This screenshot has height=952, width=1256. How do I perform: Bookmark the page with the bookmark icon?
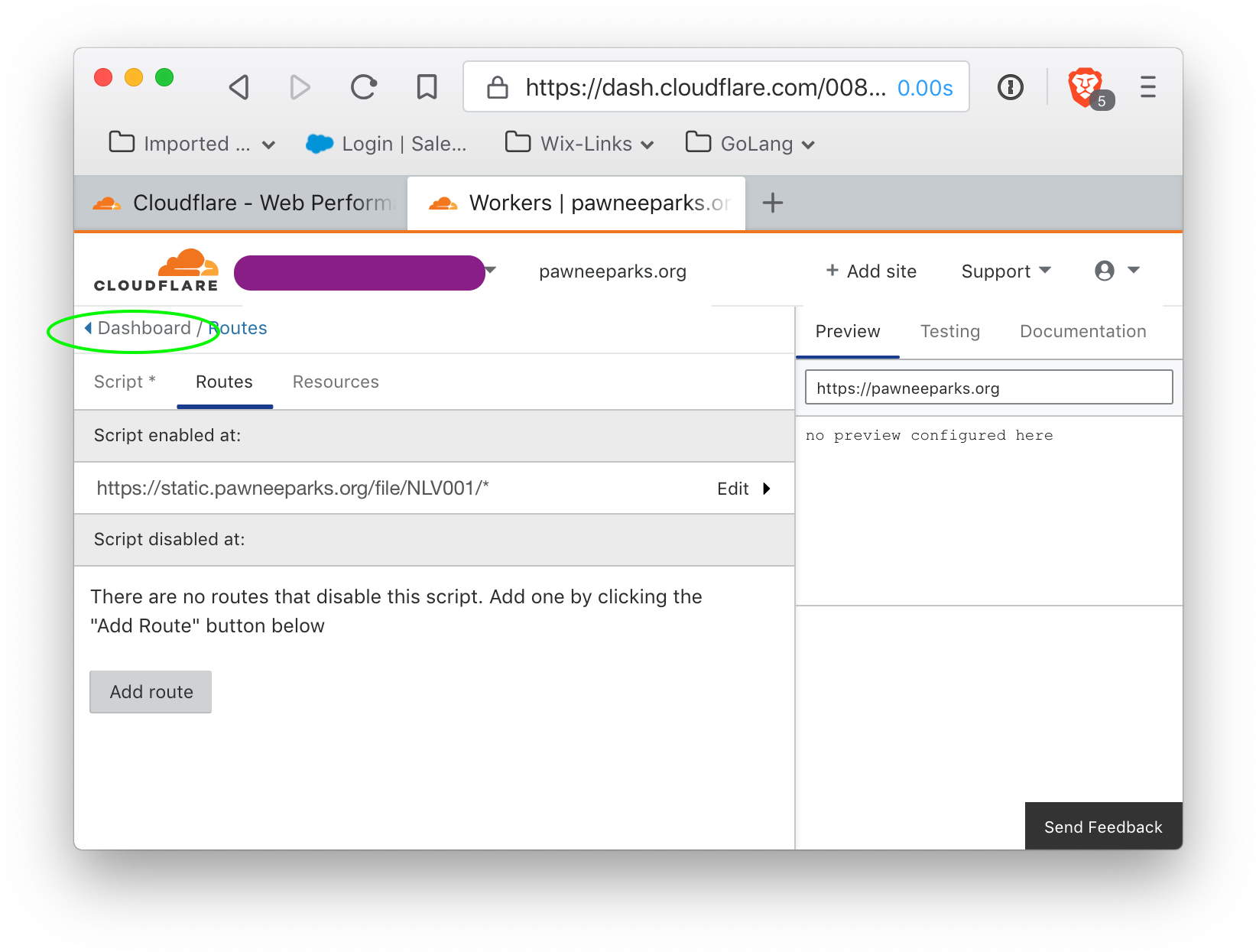pos(427,87)
